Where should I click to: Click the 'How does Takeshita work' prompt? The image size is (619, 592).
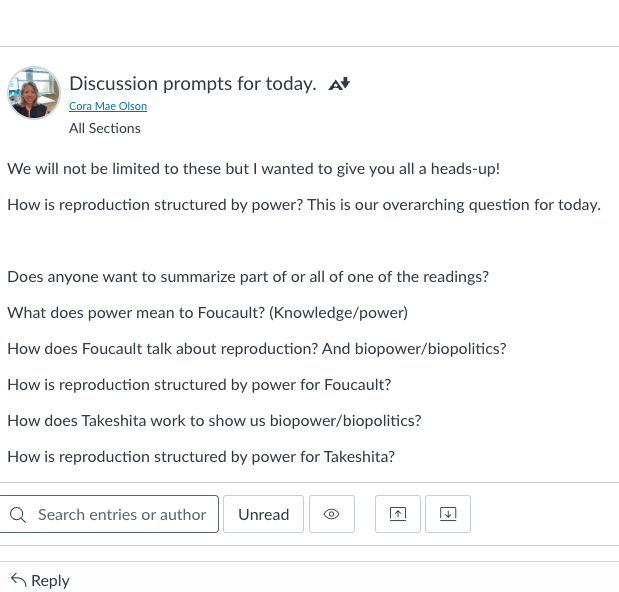coord(214,421)
